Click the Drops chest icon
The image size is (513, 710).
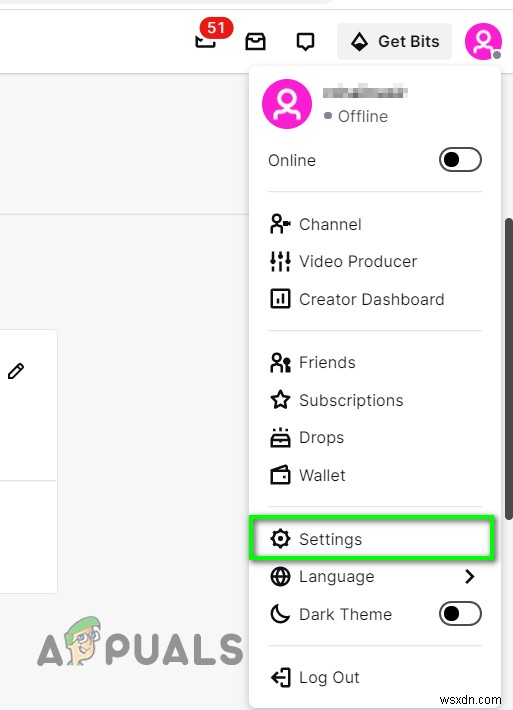pyautogui.click(x=280, y=437)
